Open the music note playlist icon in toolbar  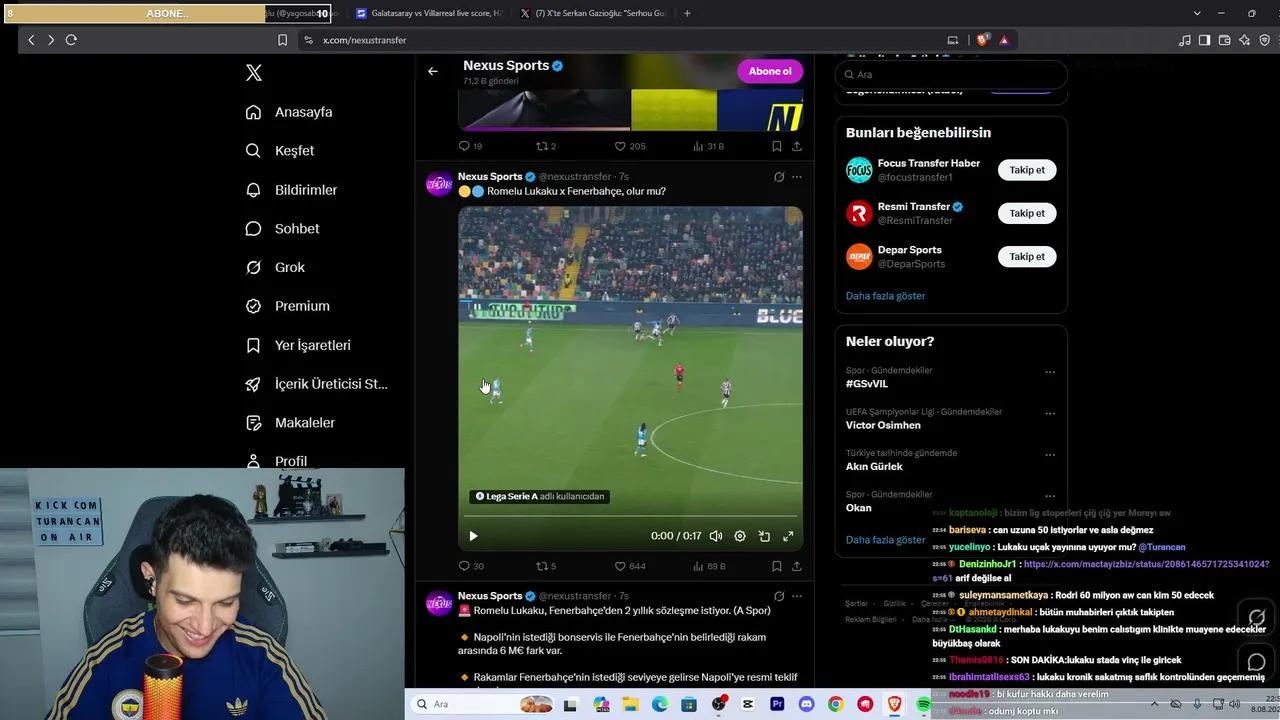tap(1185, 40)
